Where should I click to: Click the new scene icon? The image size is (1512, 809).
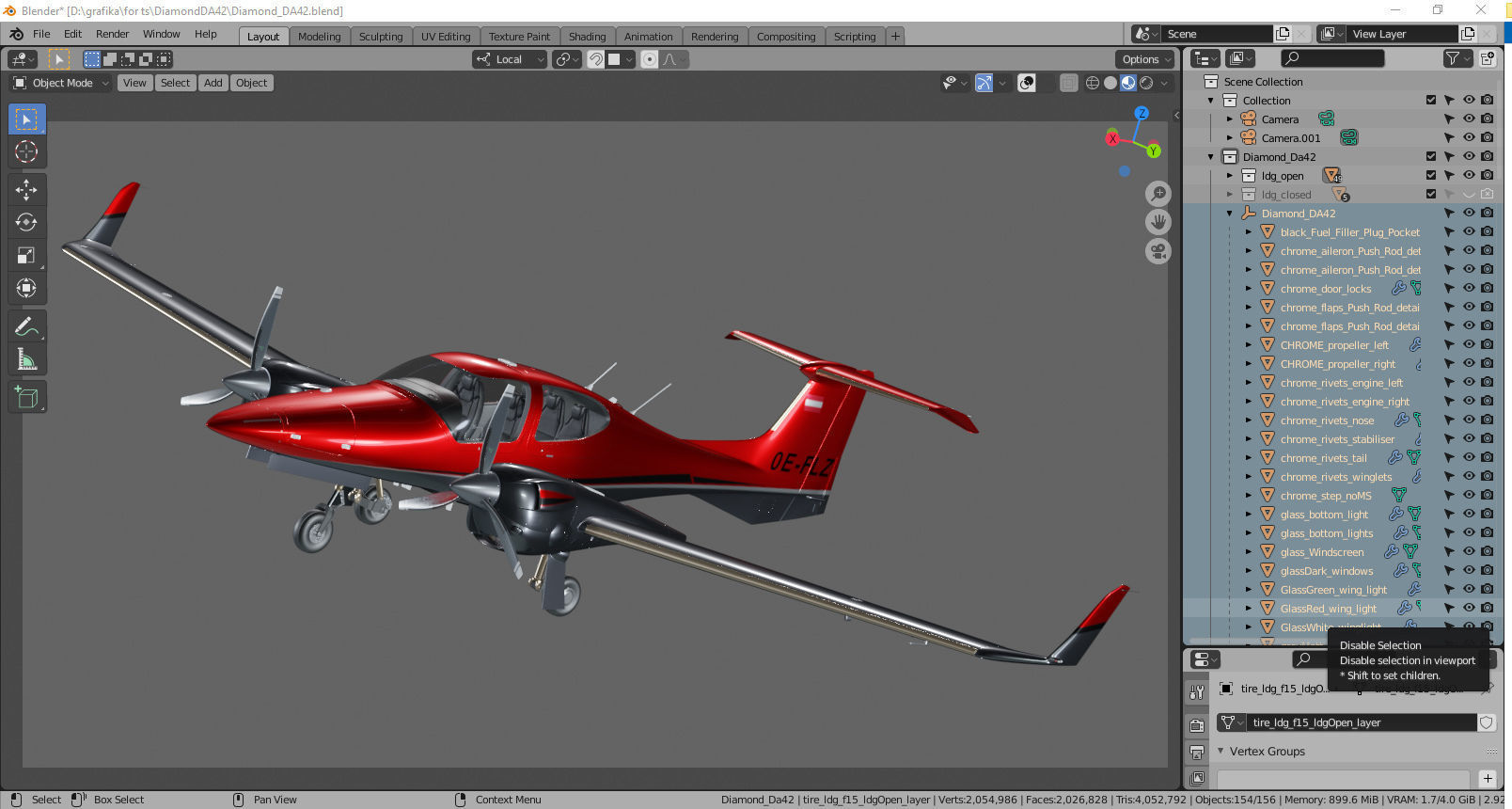[1283, 34]
